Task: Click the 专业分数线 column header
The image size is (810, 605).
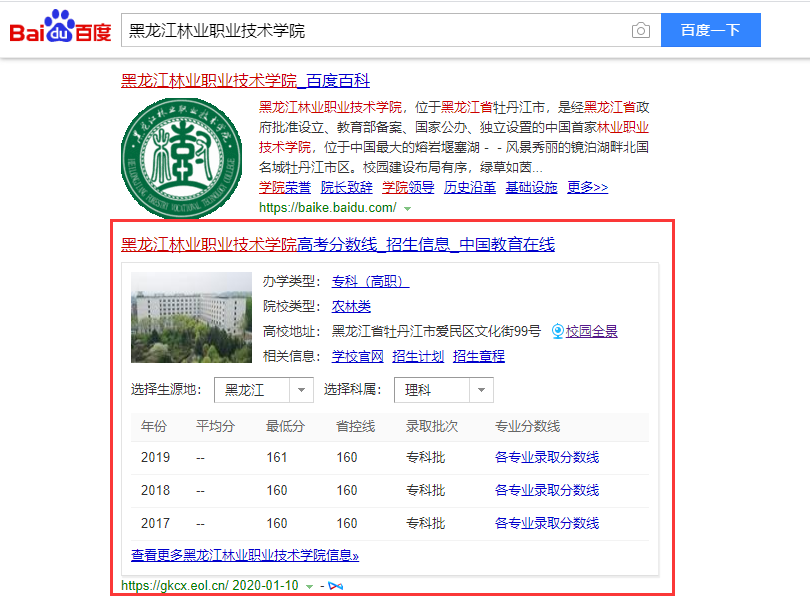Action: [527, 426]
